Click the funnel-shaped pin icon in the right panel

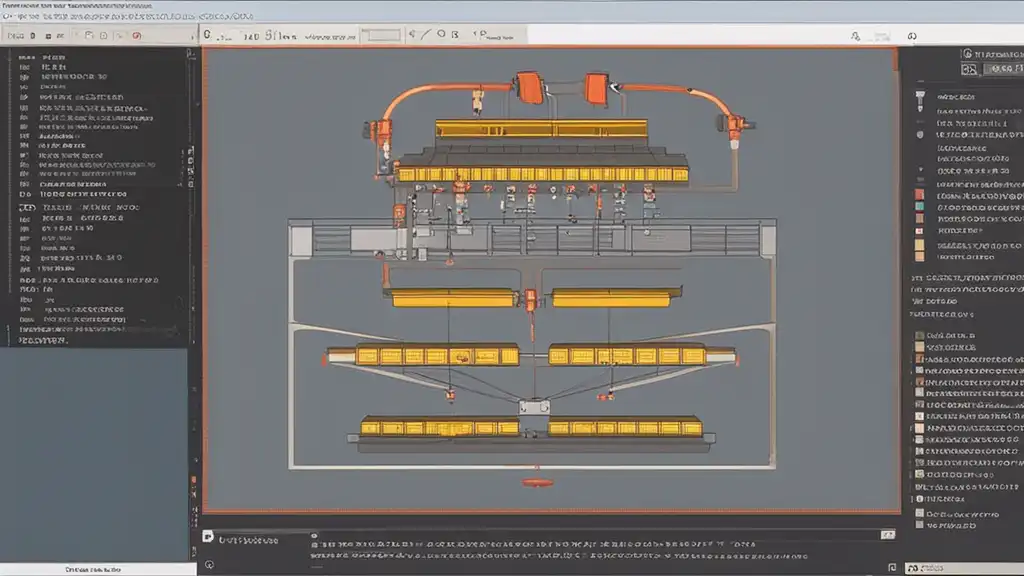point(920,99)
